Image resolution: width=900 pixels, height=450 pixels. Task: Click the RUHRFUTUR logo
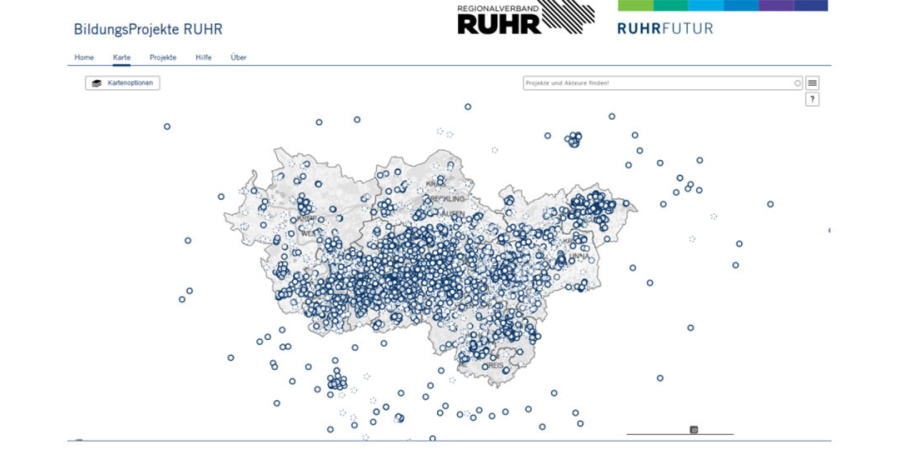665,29
